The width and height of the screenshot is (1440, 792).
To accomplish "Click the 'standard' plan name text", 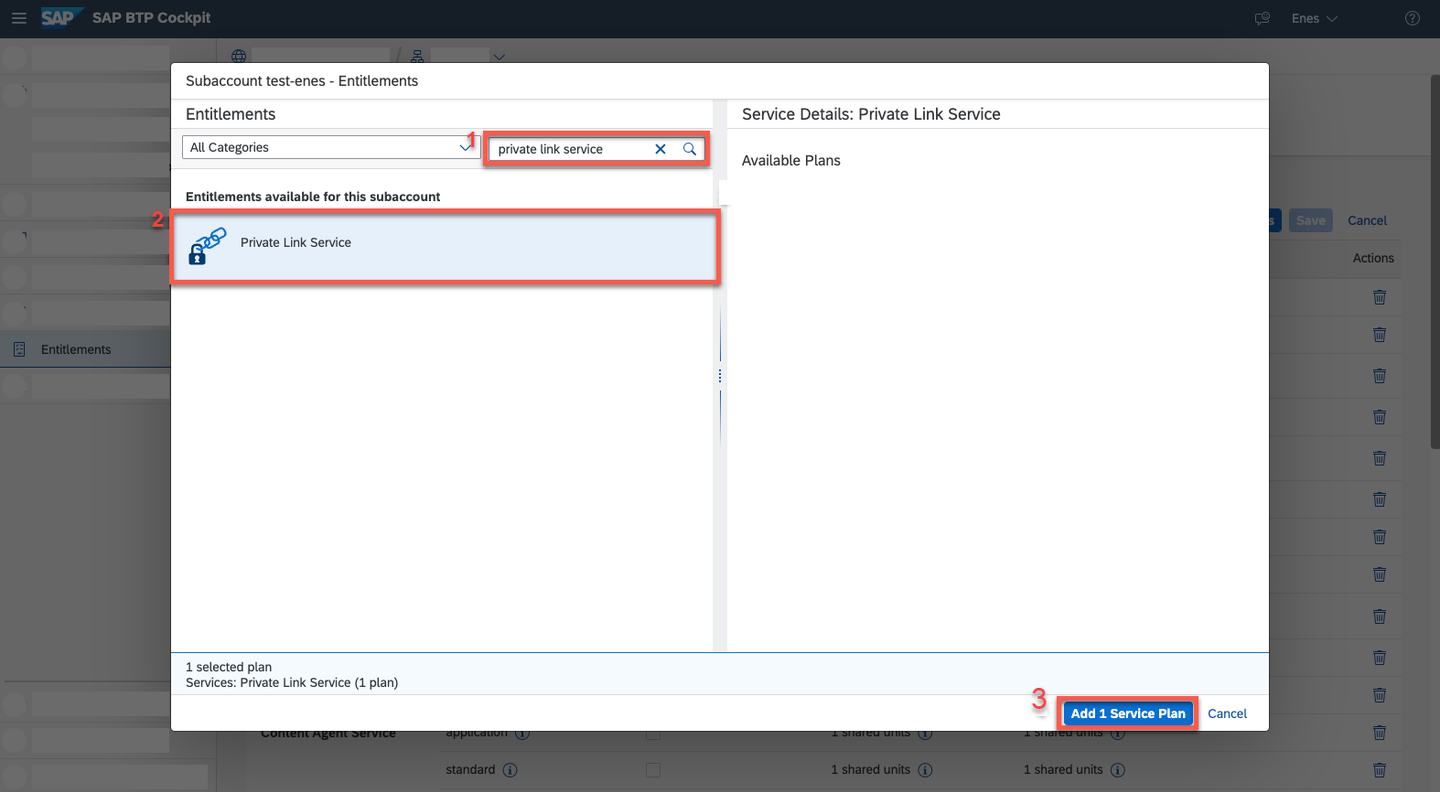I will pos(470,770).
